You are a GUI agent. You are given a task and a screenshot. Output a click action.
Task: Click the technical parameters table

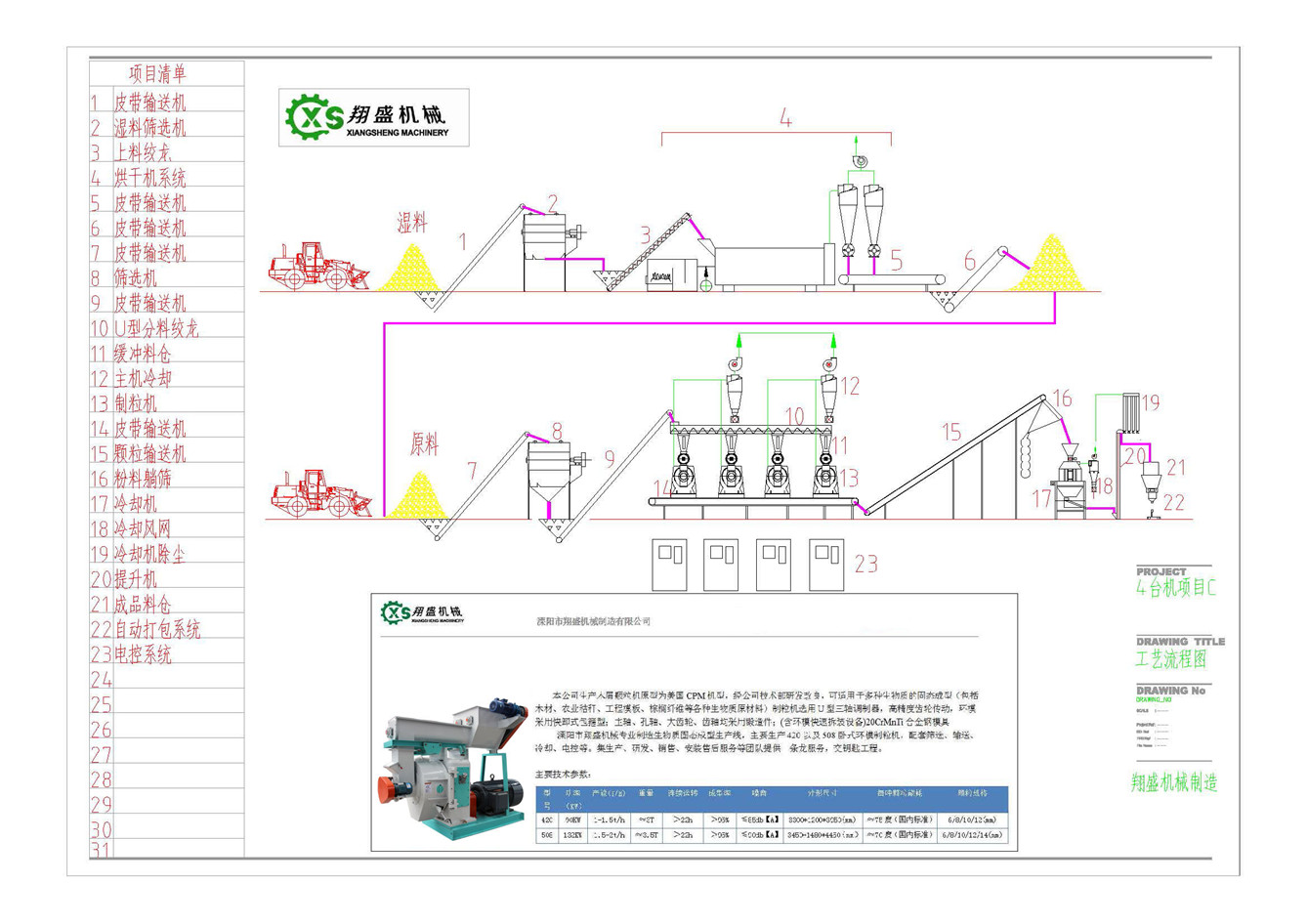point(771,815)
